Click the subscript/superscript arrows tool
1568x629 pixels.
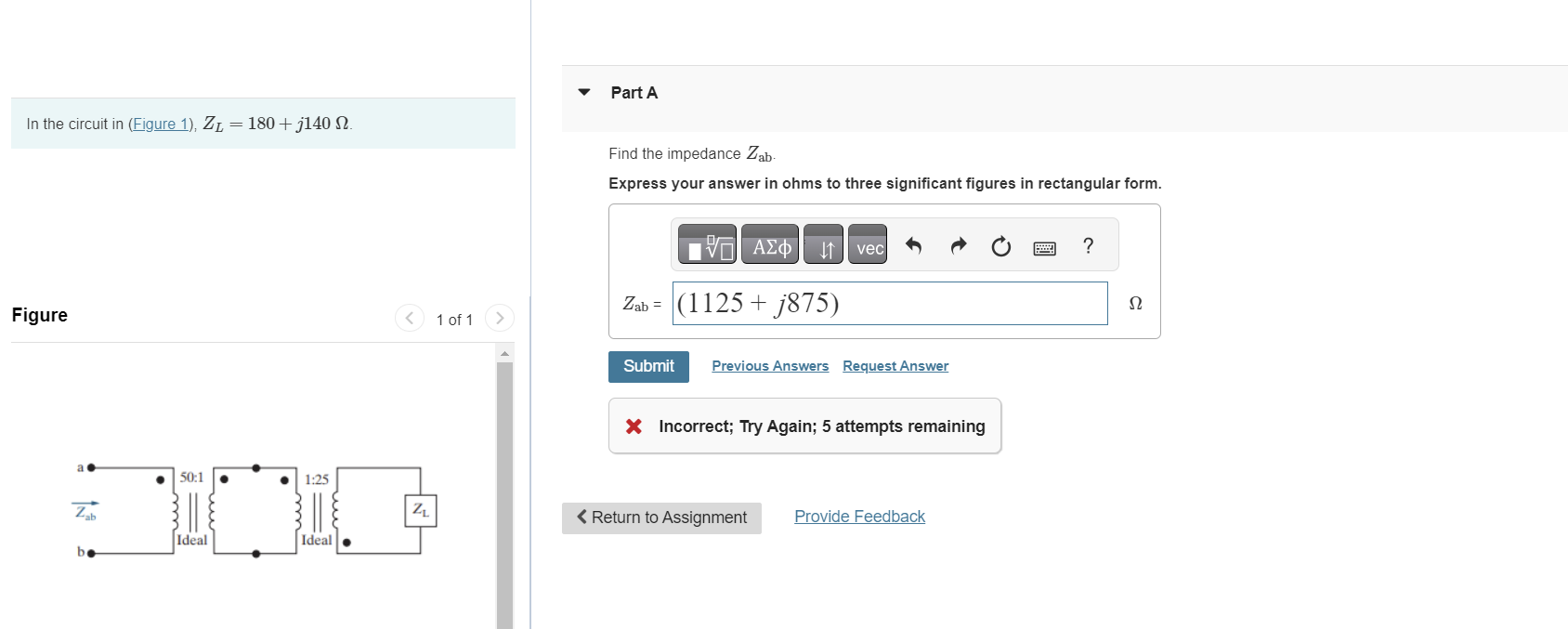pos(823,244)
